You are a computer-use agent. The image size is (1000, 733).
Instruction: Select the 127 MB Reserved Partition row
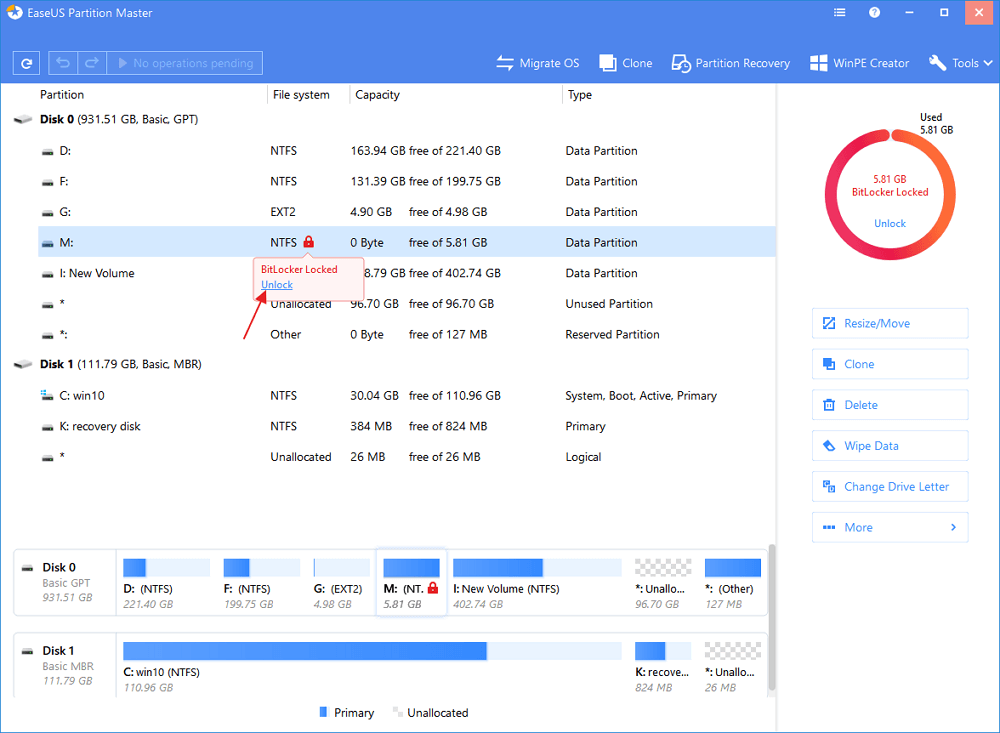[407, 334]
